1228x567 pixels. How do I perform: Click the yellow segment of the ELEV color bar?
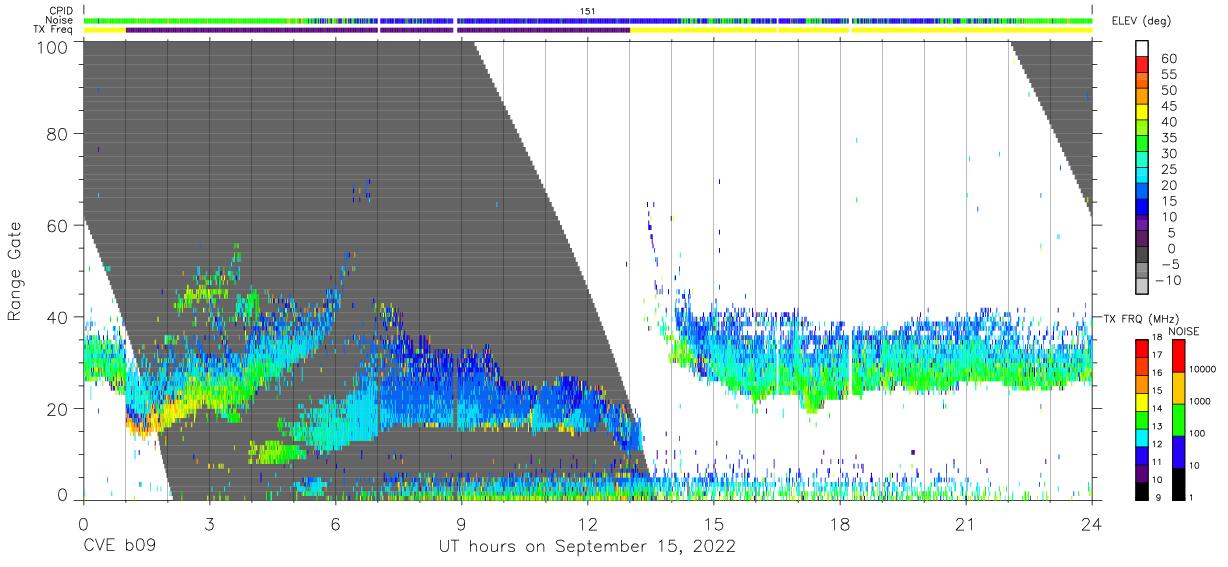tap(1144, 111)
